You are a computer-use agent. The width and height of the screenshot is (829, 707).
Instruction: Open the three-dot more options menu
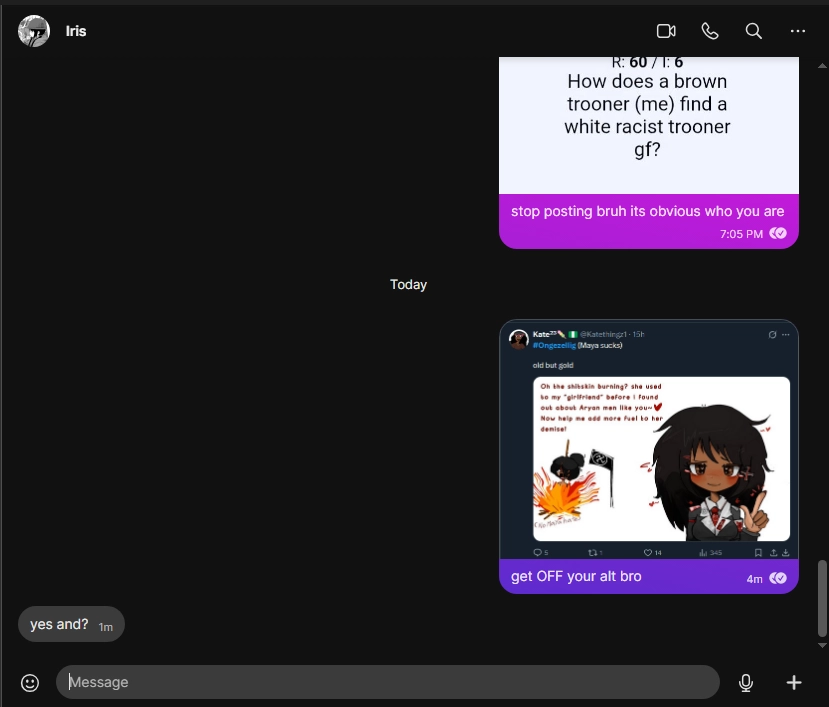point(797,31)
